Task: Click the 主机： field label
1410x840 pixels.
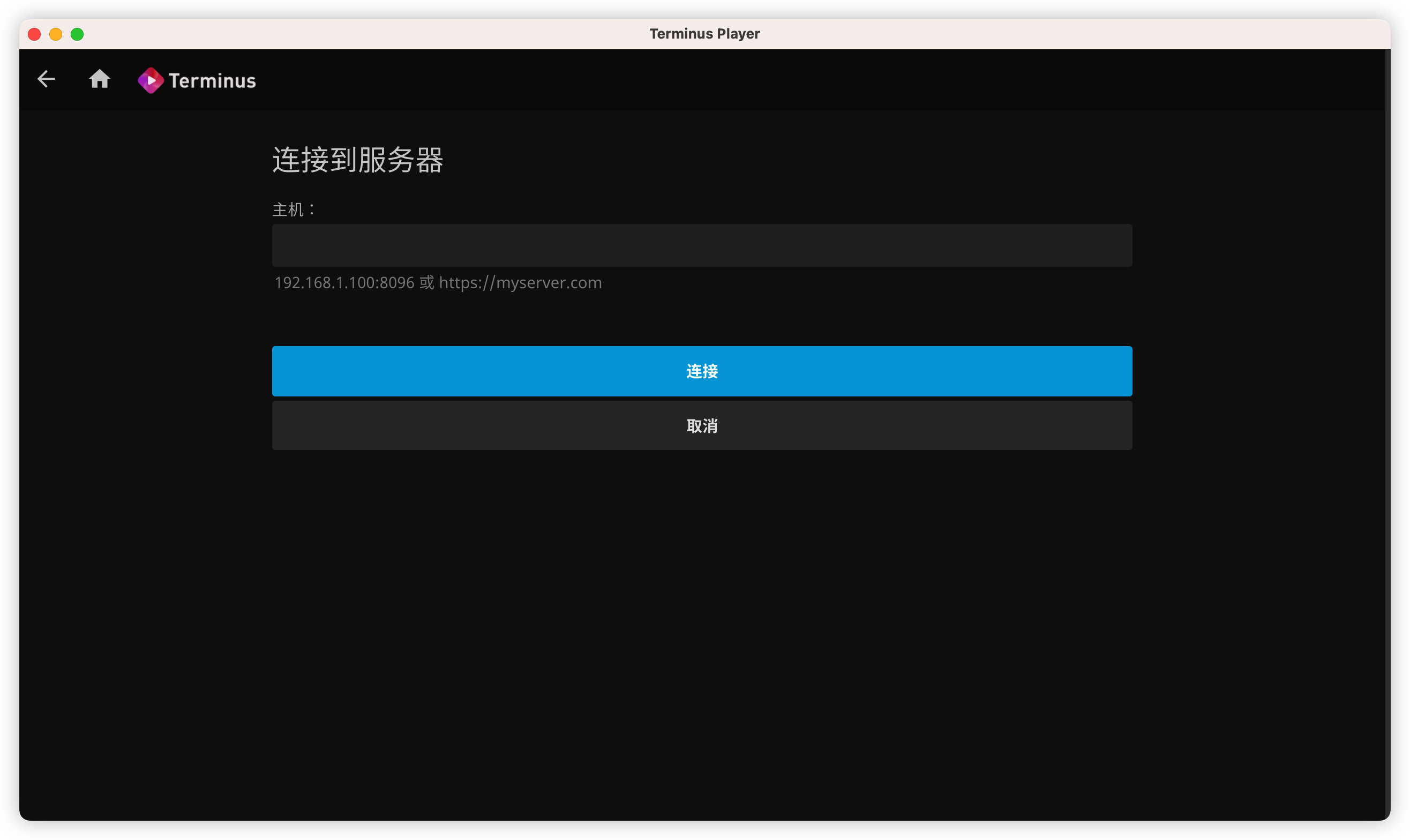Action: click(x=293, y=210)
